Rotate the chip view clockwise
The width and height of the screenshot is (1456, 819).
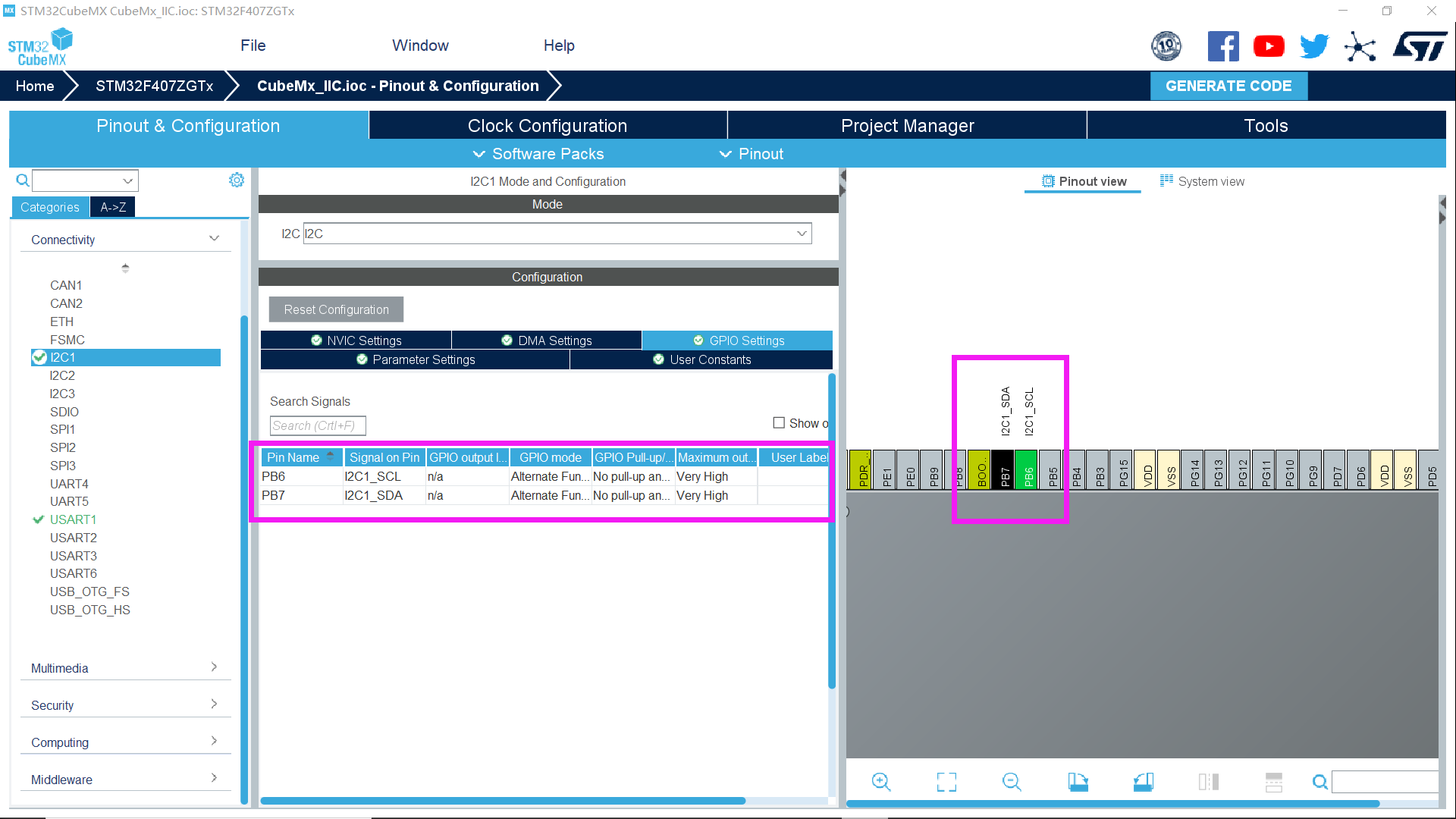point(1078,781)
